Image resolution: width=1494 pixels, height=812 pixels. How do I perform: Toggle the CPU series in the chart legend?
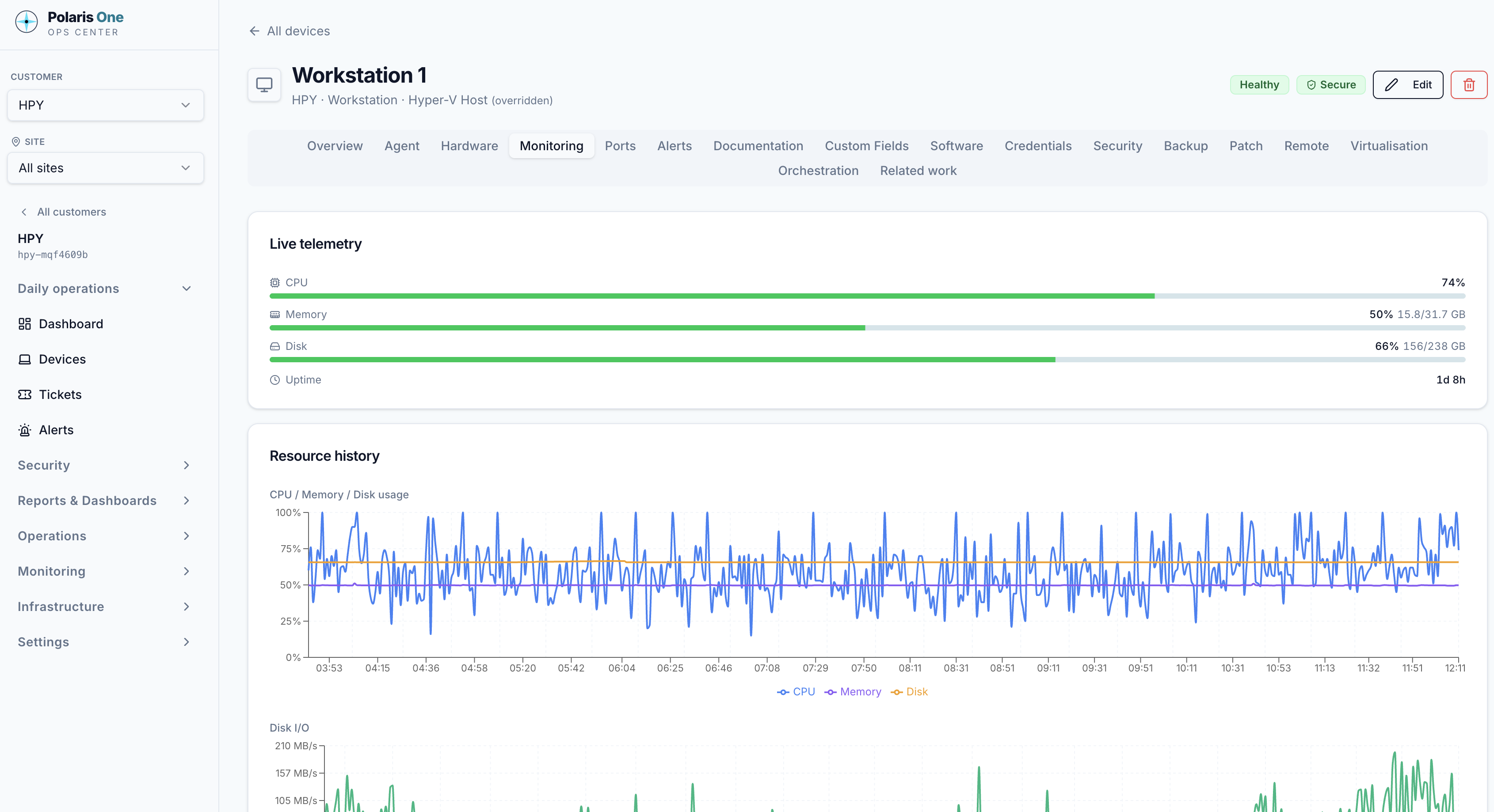pos(796,692)
